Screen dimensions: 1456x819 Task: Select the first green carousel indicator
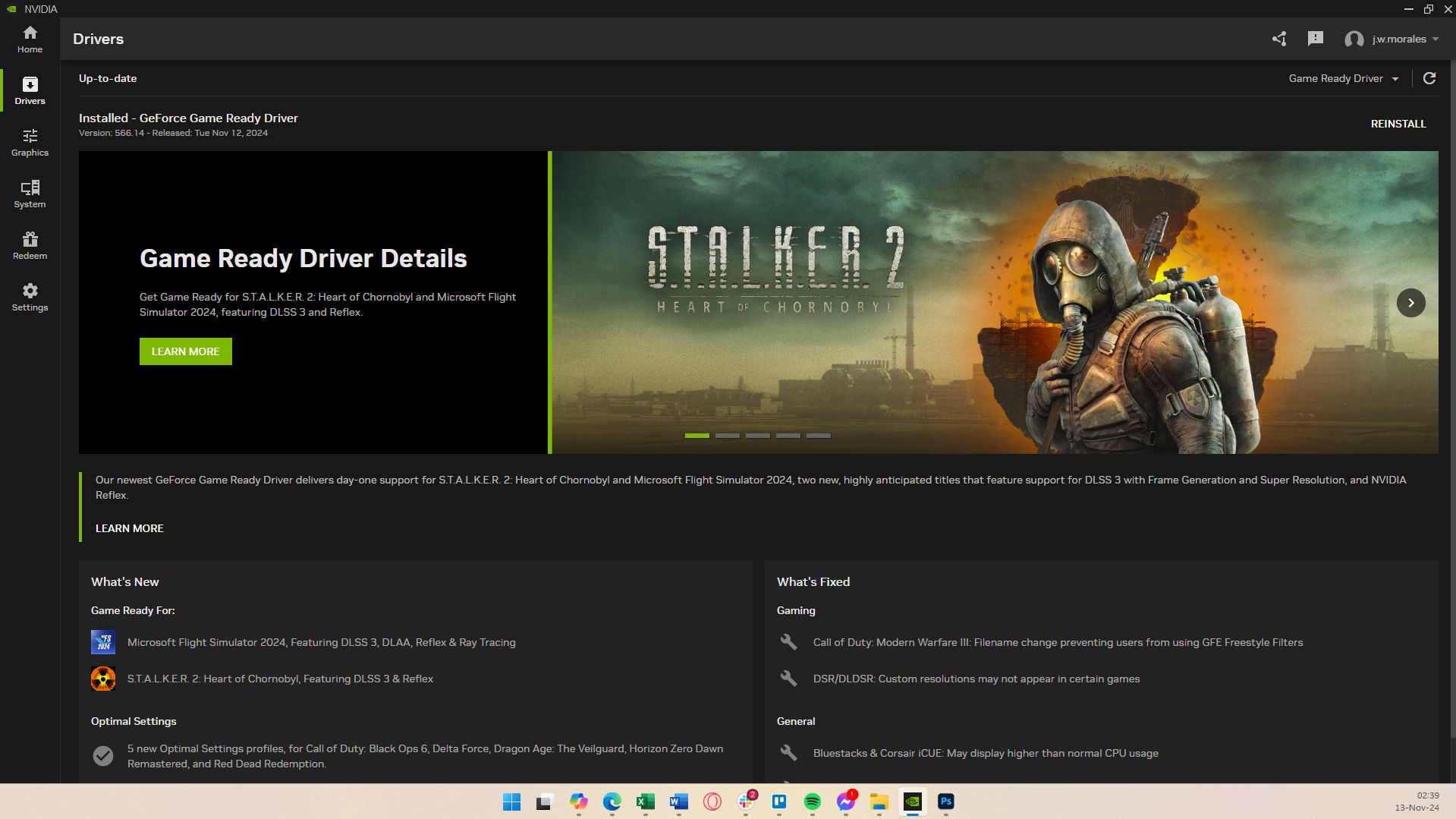point(697,436)
